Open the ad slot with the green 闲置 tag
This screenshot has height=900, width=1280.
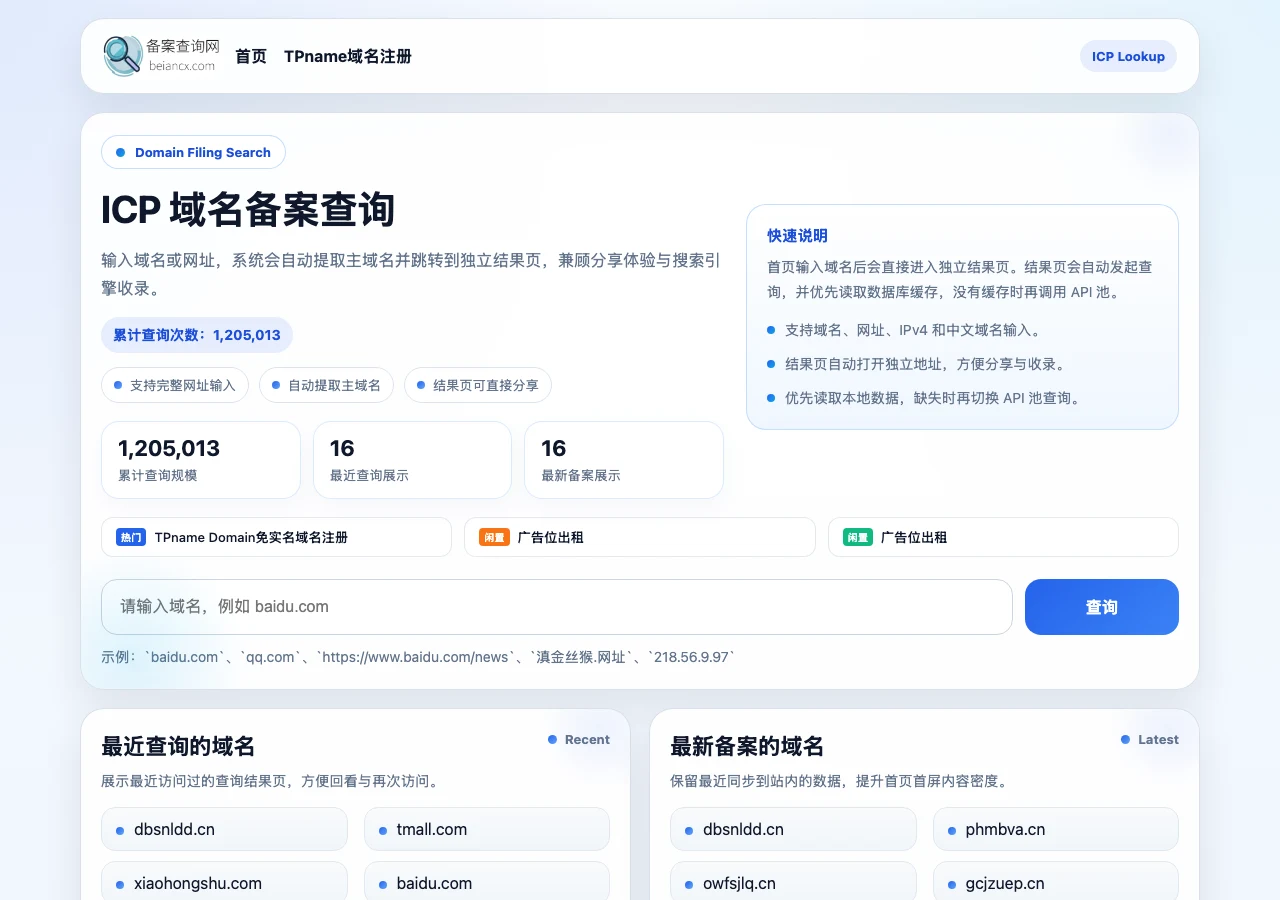point(1003,537)
